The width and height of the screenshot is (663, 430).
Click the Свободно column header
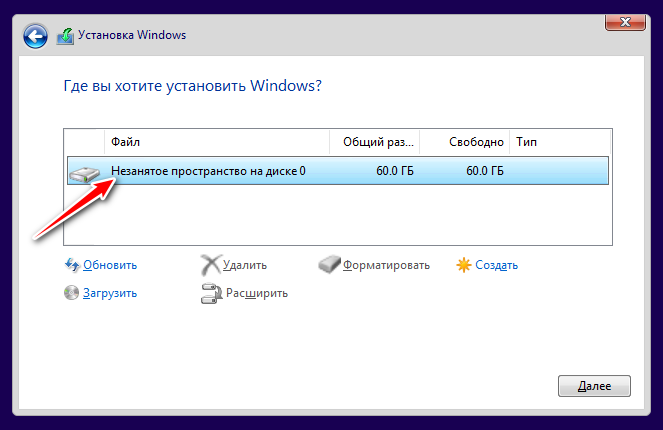pyautogui.click(x=464, y=142)
